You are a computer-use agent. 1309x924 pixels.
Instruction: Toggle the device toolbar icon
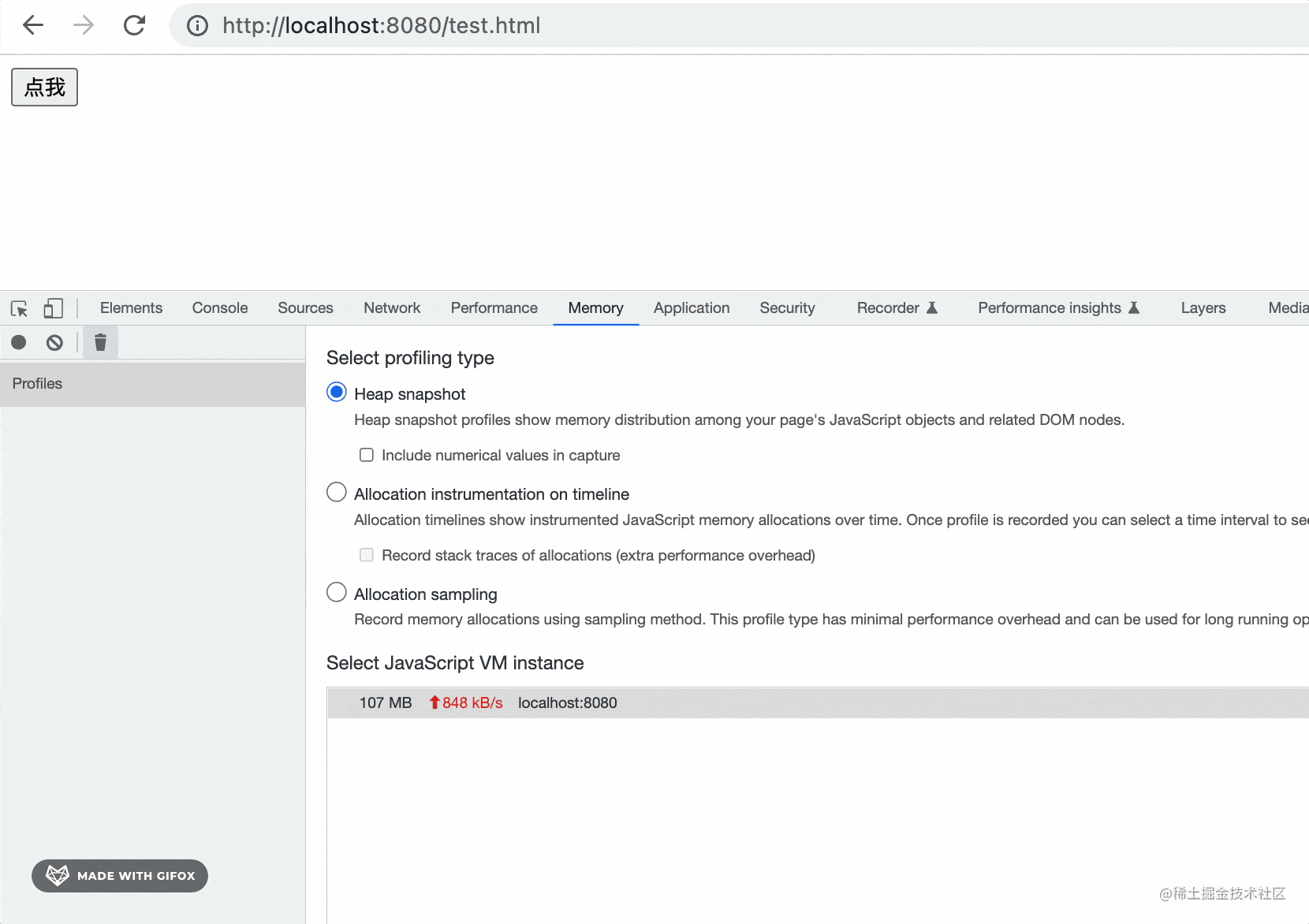pyautogui.click(x=53, y=308)
